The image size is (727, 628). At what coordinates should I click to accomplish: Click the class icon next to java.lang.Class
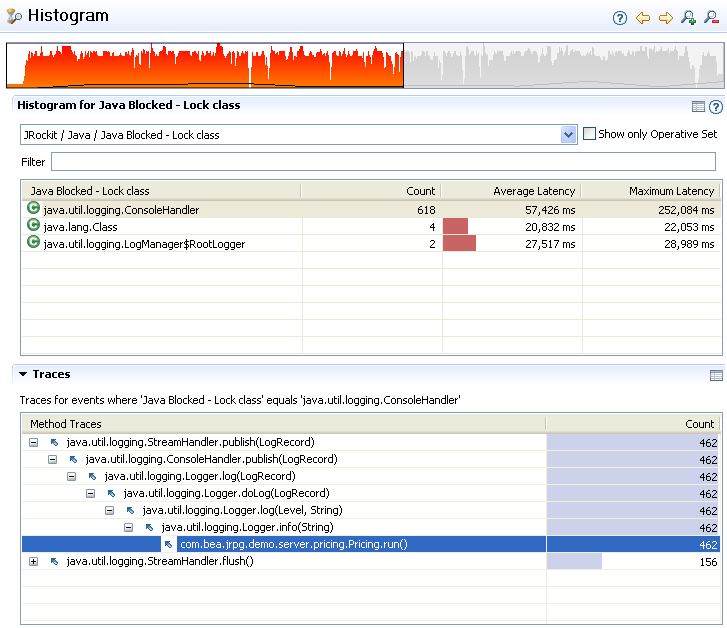pos(33,225)
